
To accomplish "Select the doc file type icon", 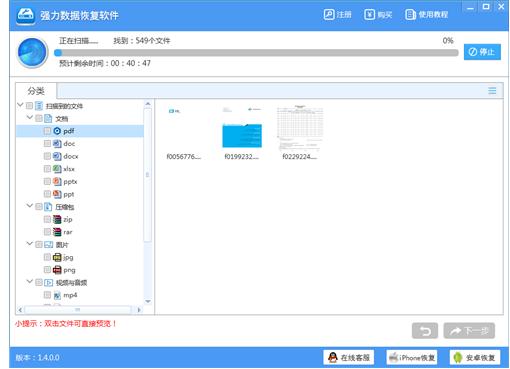I will pyautogui.click(x=57, y=144).
